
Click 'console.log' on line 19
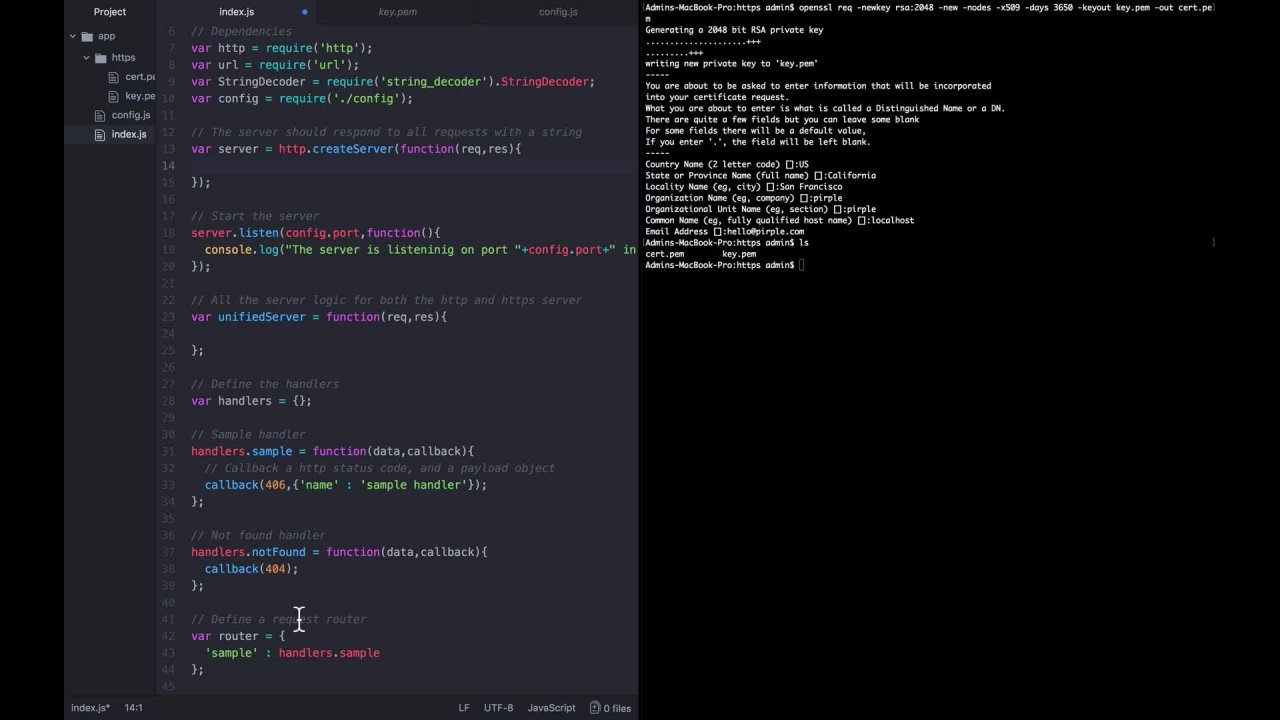pyautogui.click(x=242, y=250)
